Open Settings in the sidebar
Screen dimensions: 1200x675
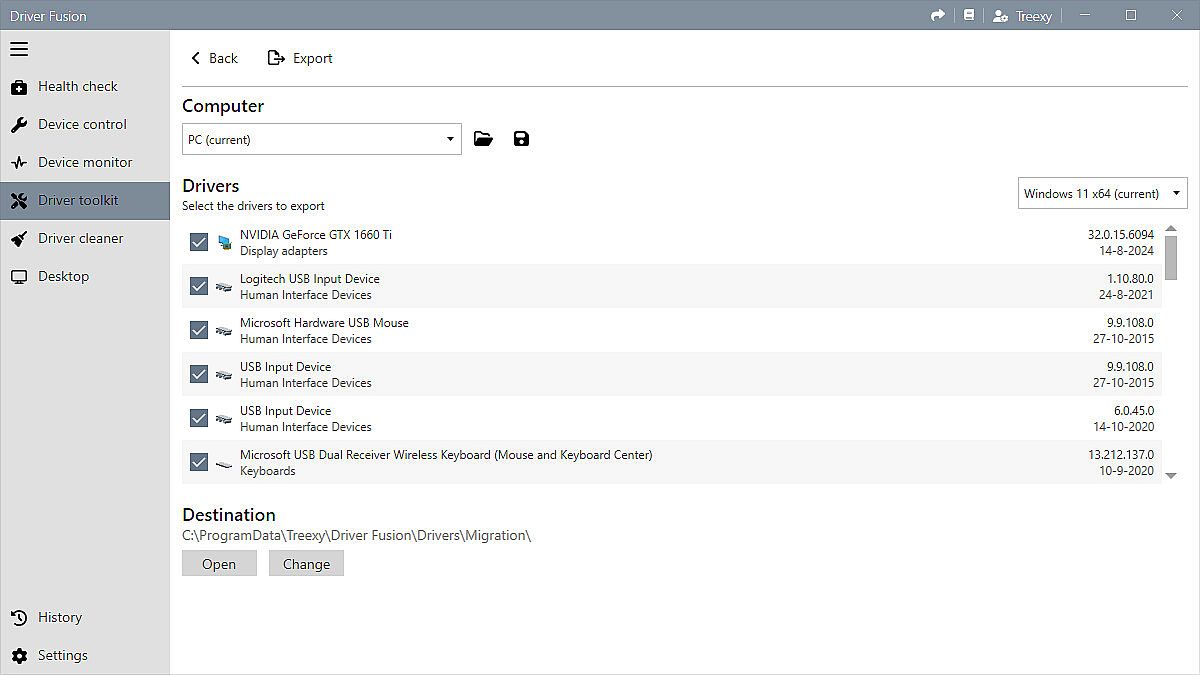pos(62,655)
